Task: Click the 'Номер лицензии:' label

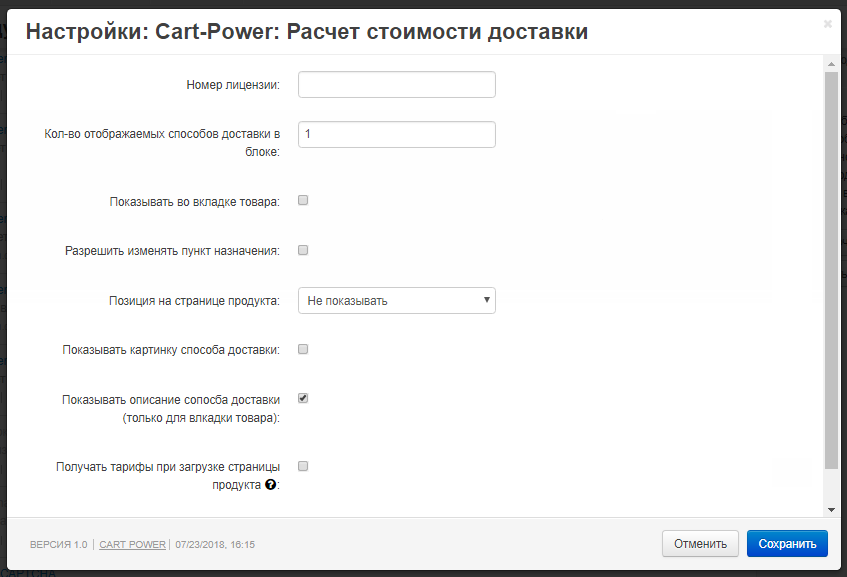Action: (x=233, y=85)
